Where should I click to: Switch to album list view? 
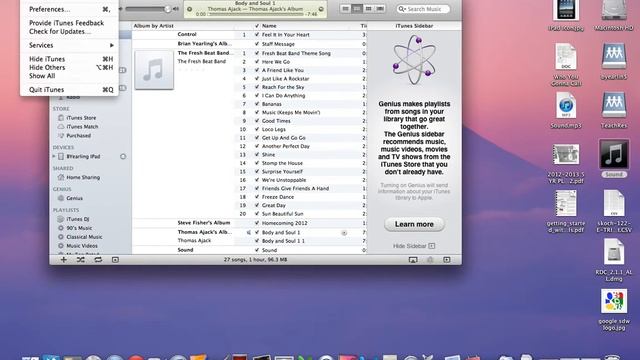pyautogui.click(x=357, y=9)
